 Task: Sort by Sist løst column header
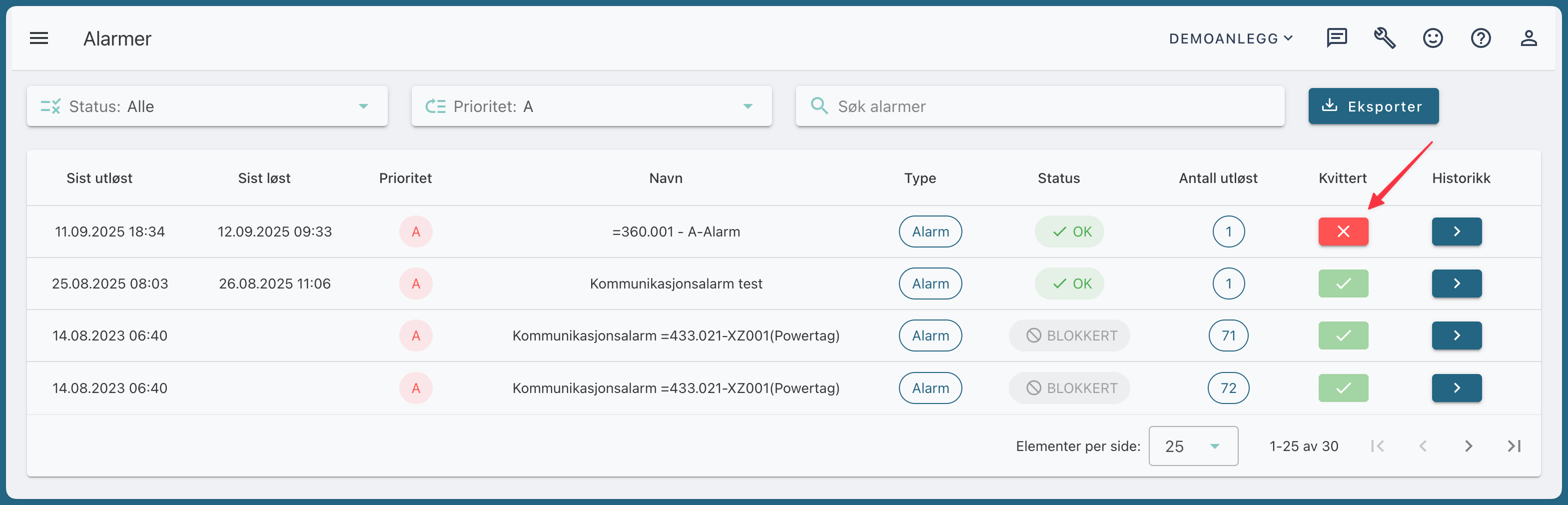pyautogui.click(x=264, y=178)
